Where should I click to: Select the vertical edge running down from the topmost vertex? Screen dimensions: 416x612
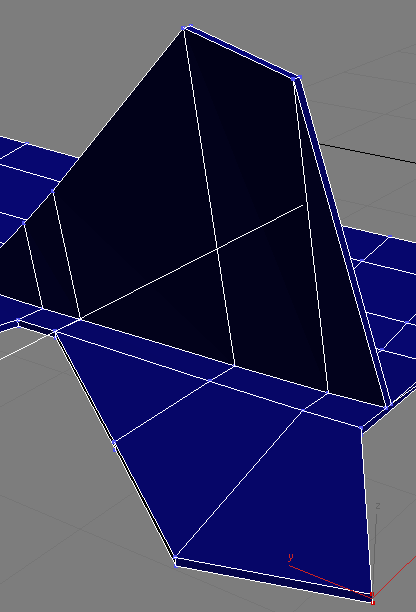209,197
